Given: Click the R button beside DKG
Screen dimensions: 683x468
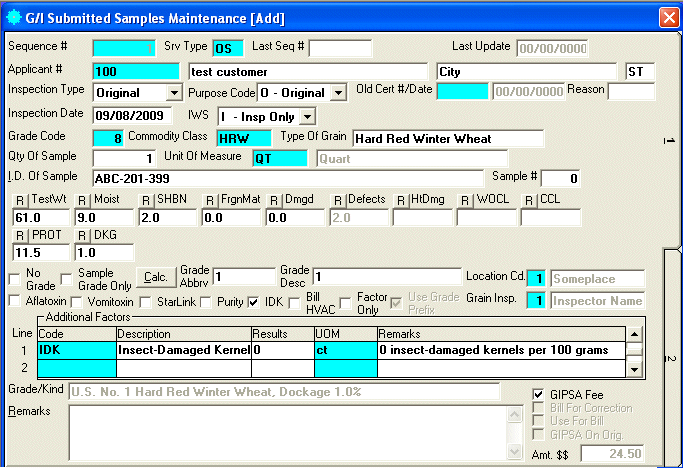Looking at the screenshot, I should coord(84,235).
